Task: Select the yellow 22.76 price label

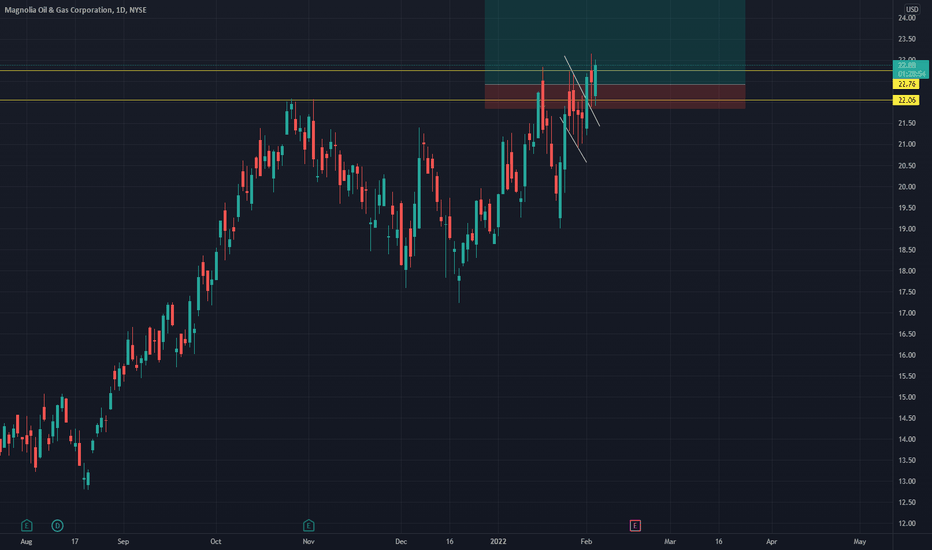Action: (906, 84)
